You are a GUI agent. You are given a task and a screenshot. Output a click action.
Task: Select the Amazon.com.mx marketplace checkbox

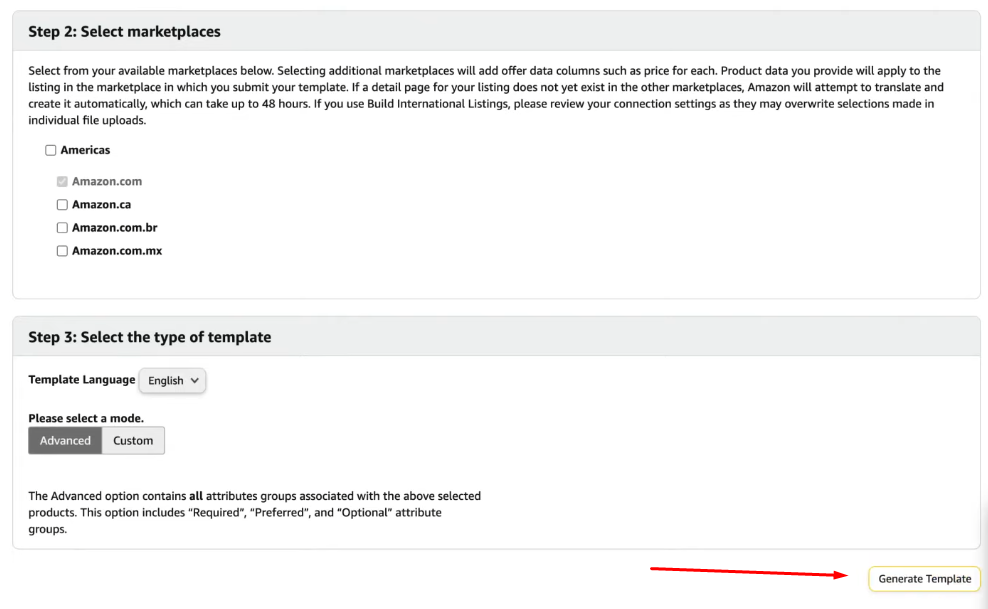click(x=62, y=251)
